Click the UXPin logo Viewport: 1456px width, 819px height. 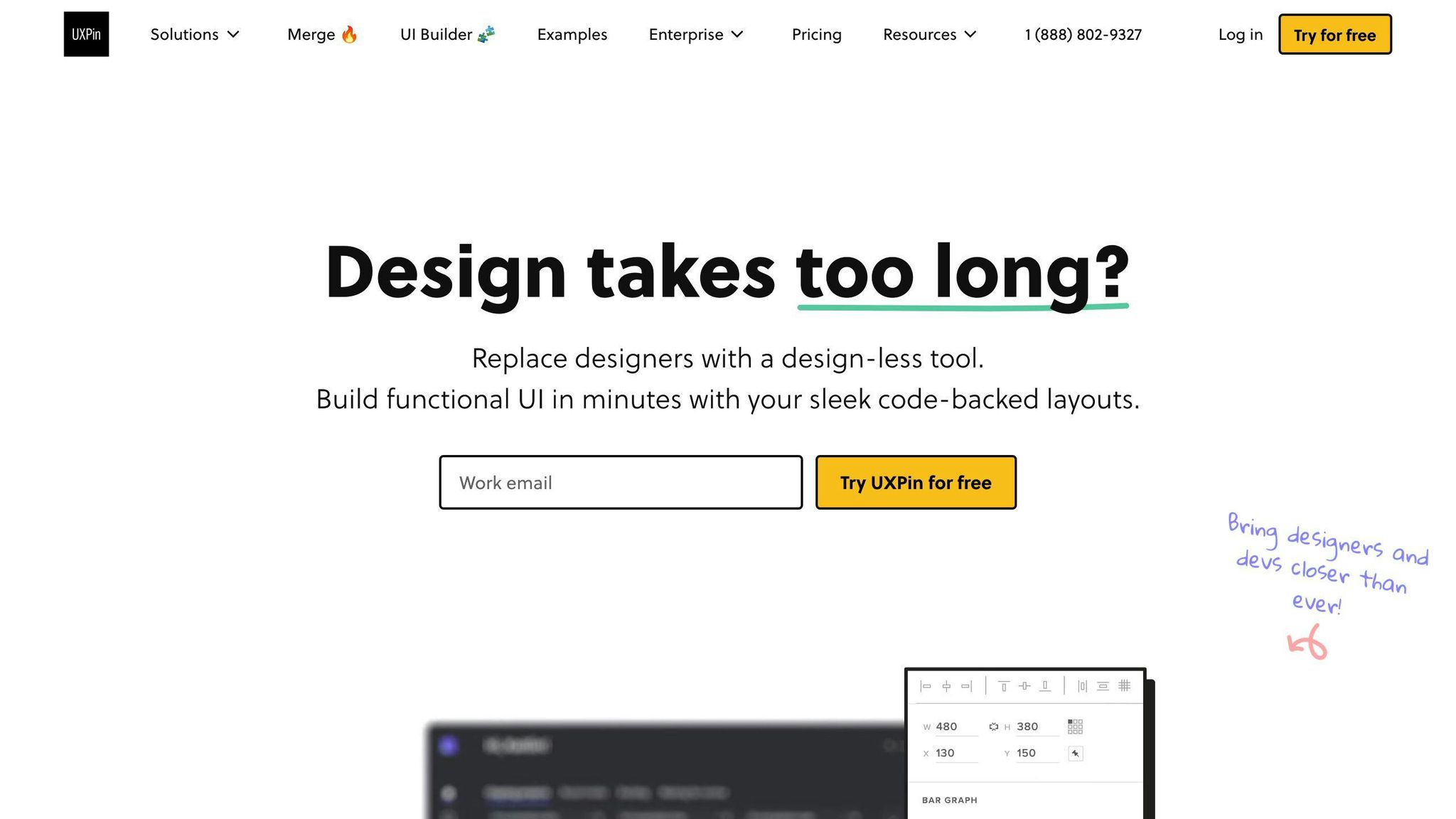point(86,34)
